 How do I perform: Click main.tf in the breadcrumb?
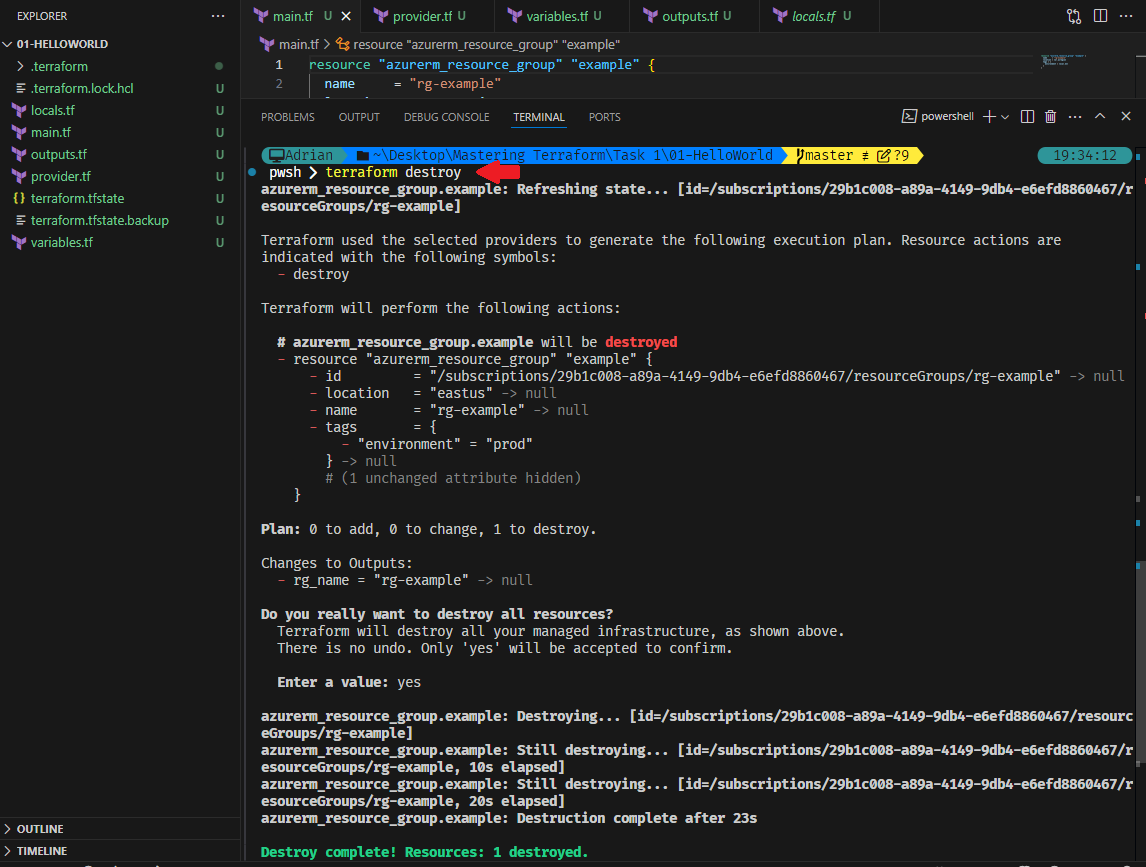pyautogui.click(x=299, y=45)
